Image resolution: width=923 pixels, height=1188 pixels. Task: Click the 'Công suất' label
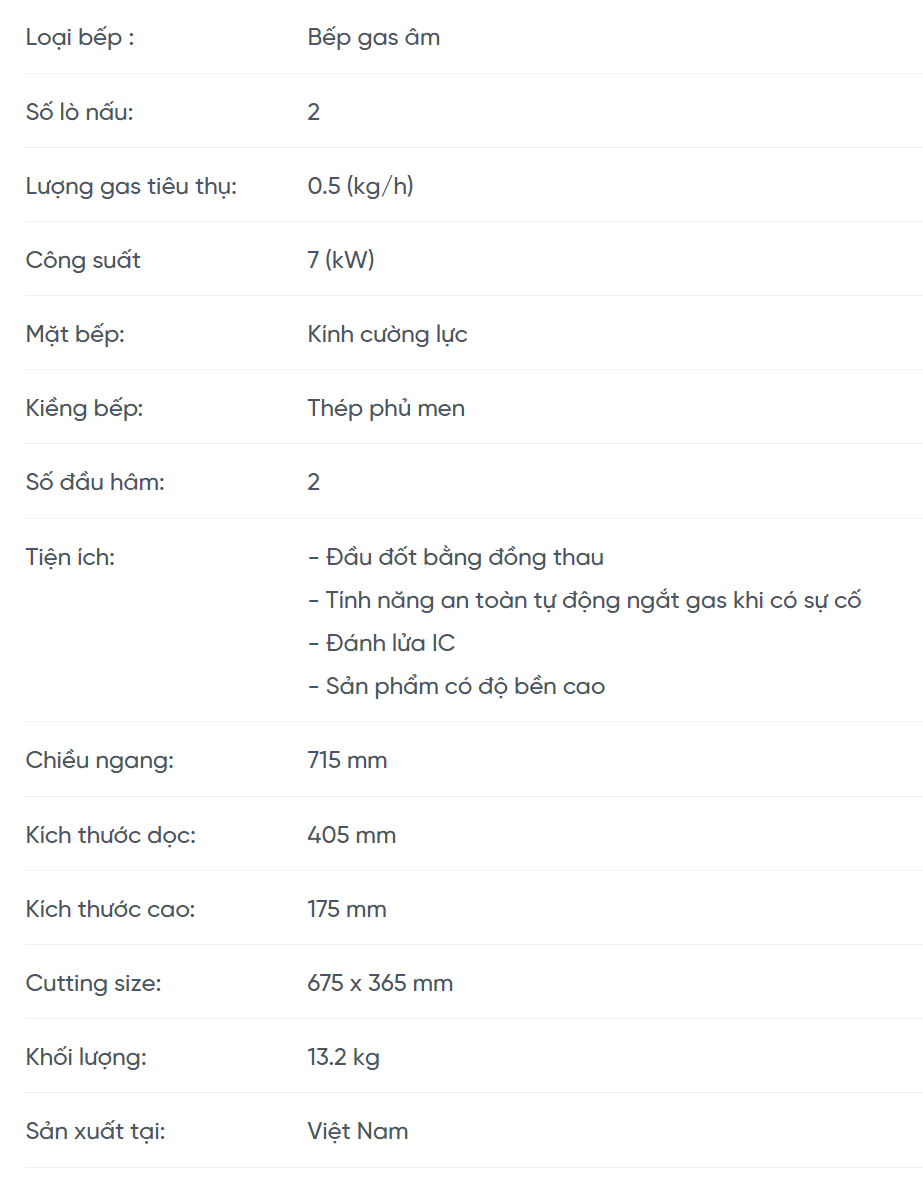(x=83, y=260)
